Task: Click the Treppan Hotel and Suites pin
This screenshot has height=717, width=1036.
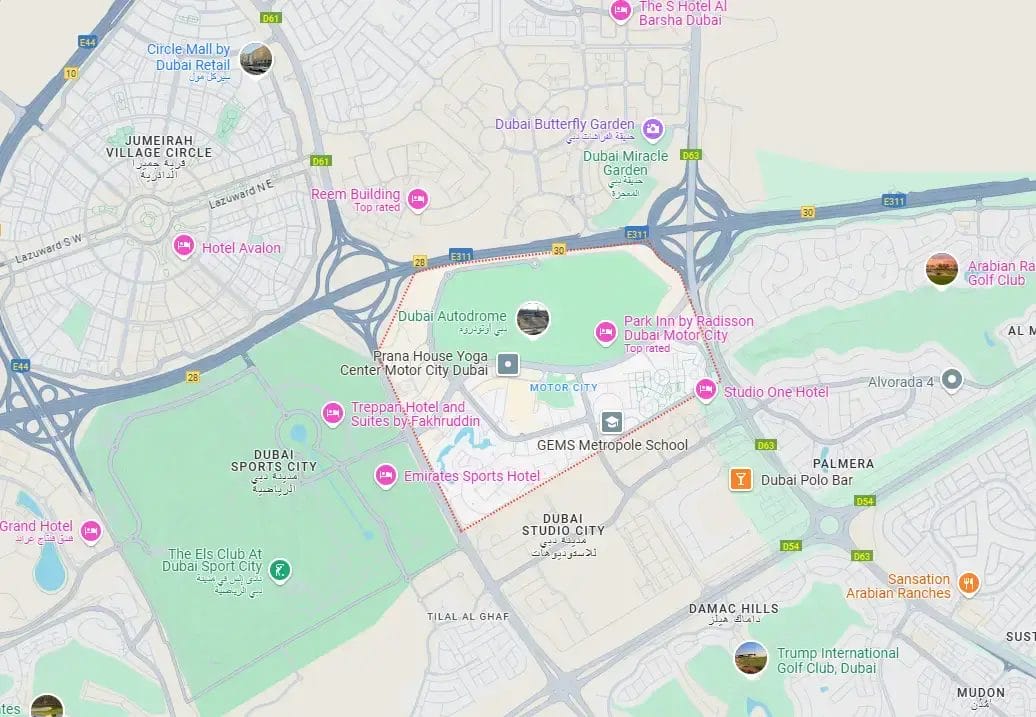Action: 332,414
